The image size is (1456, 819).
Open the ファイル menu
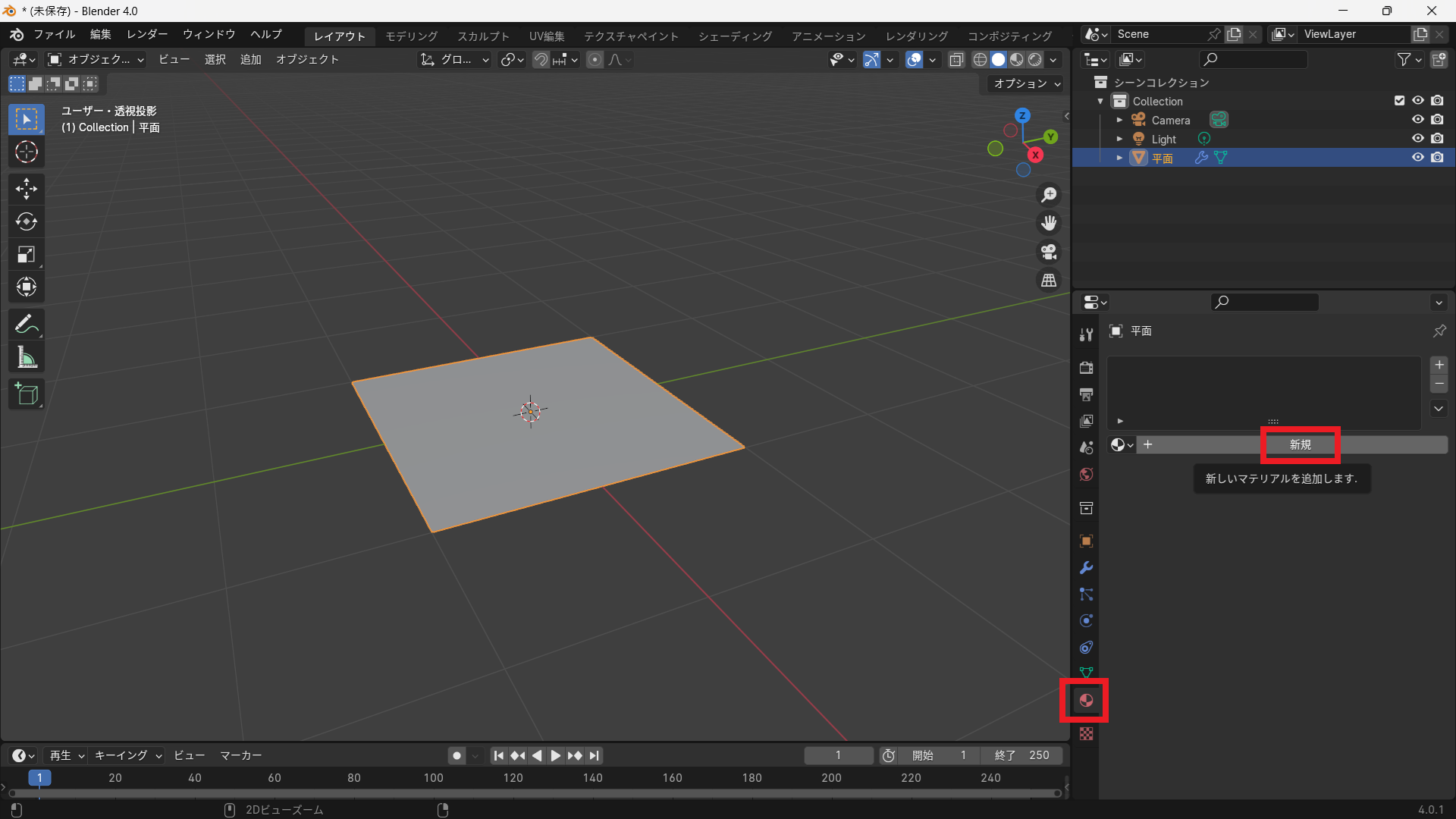(x=54, y=34)
